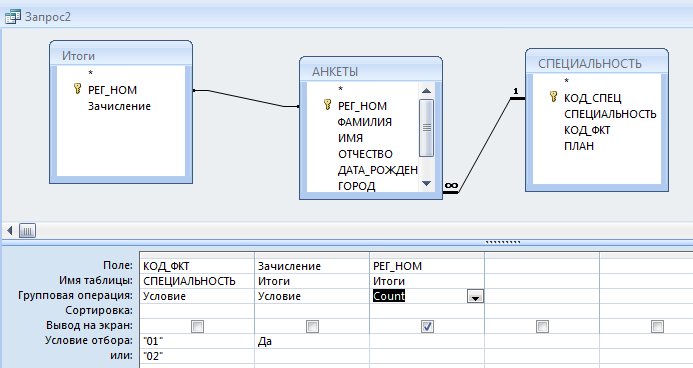Click primary key icon beside КОД_СПЕЦ

click(553, 97)
